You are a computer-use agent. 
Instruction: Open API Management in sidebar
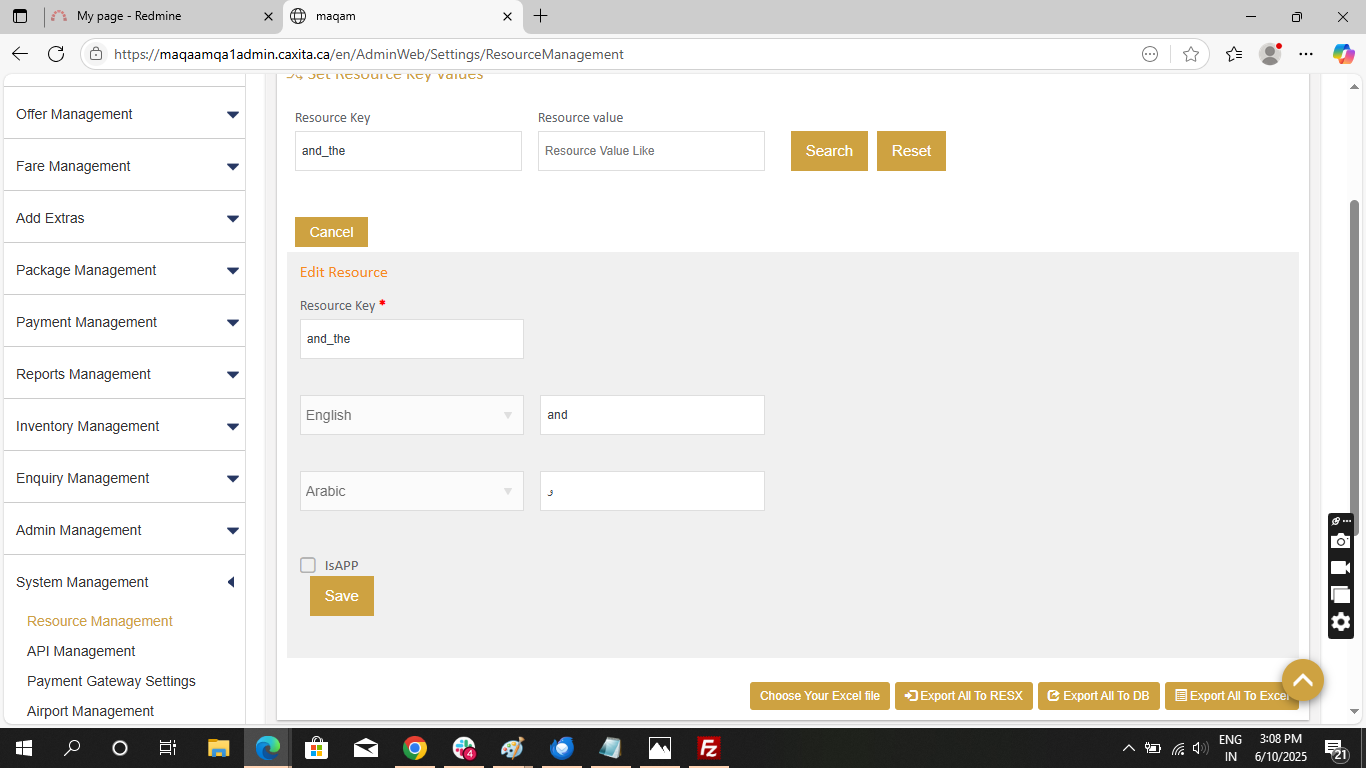click(x=81, y=651)
